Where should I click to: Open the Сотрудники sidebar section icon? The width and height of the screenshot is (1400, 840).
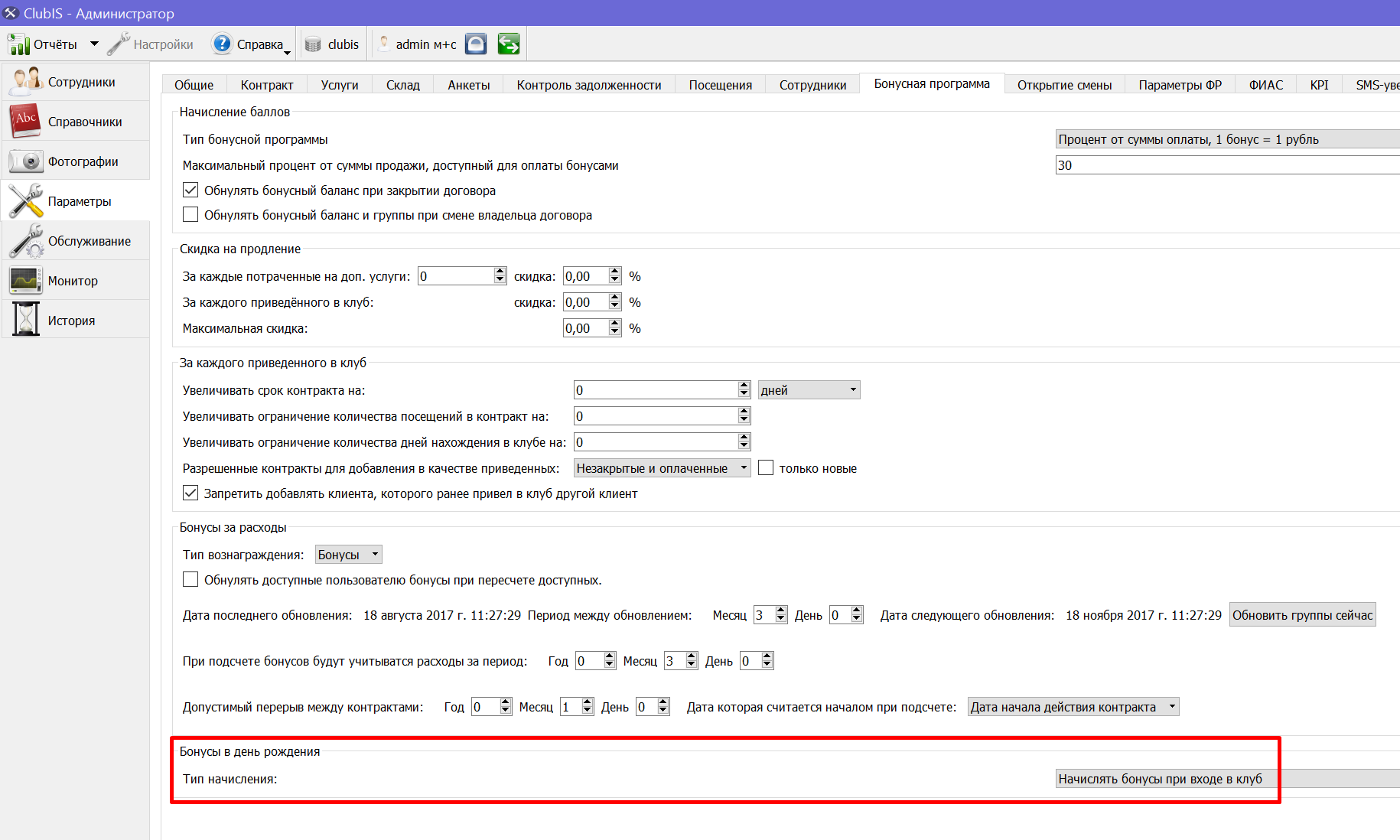25,82
